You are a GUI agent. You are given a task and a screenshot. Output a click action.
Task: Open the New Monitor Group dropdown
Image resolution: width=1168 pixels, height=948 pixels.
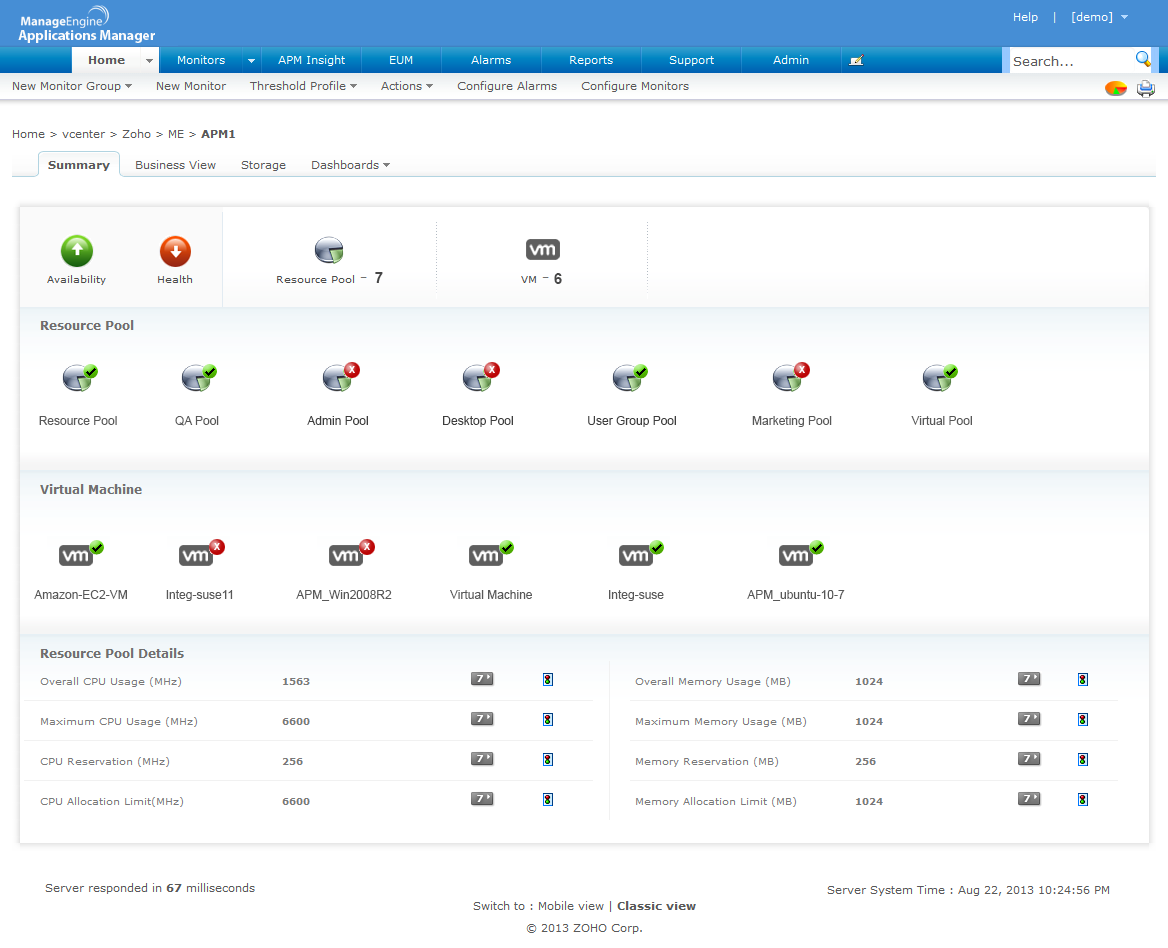[72, 86]
